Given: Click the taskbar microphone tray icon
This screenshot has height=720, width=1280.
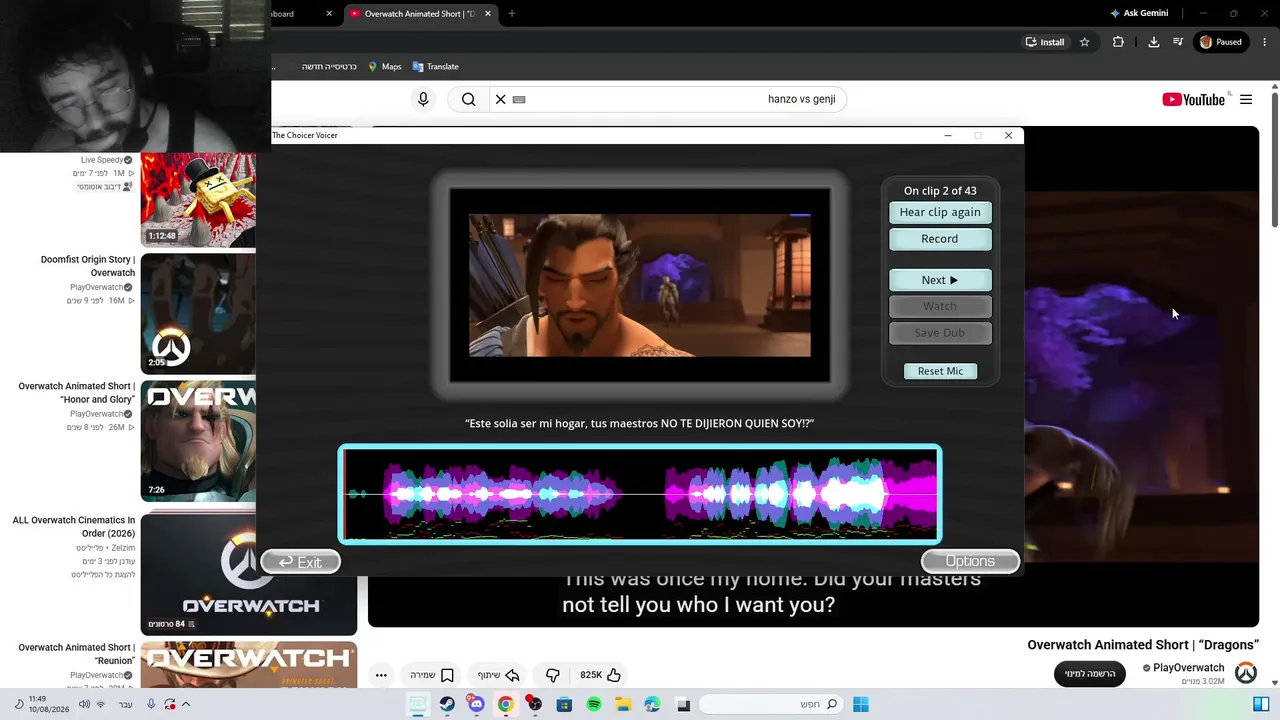Looking at the screenshot, I should (x=151, y=705).
